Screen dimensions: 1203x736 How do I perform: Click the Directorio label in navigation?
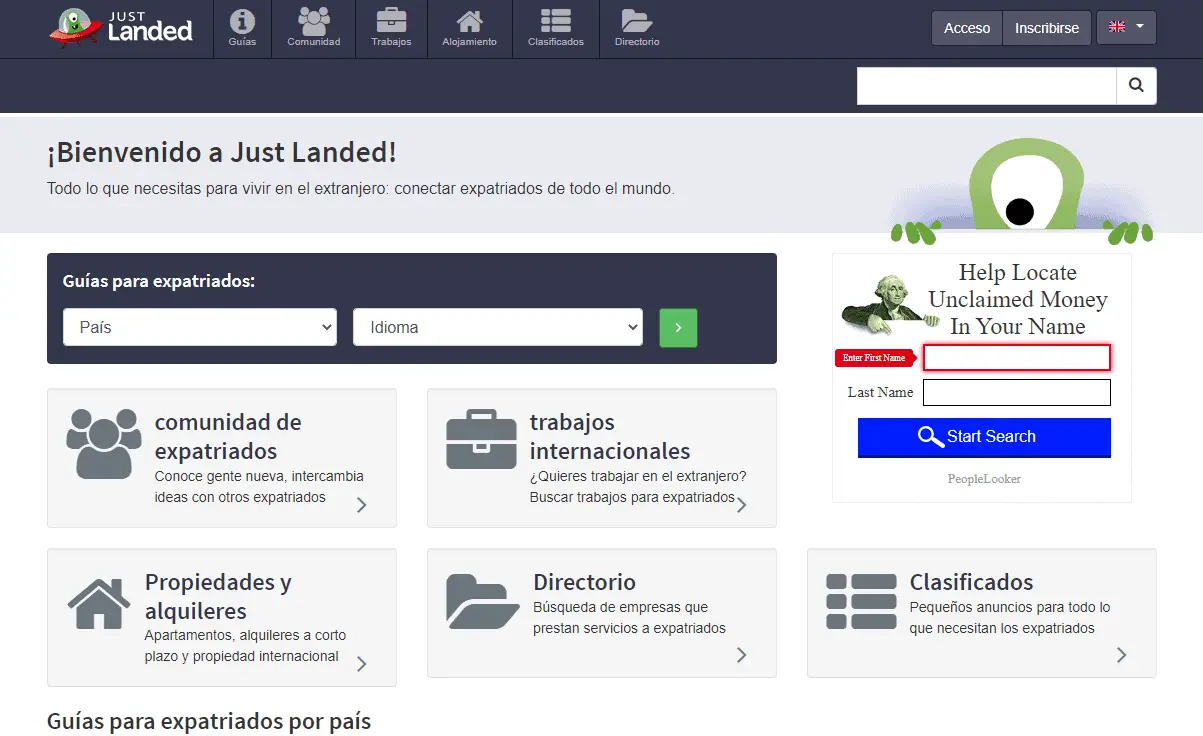point(637,42)
